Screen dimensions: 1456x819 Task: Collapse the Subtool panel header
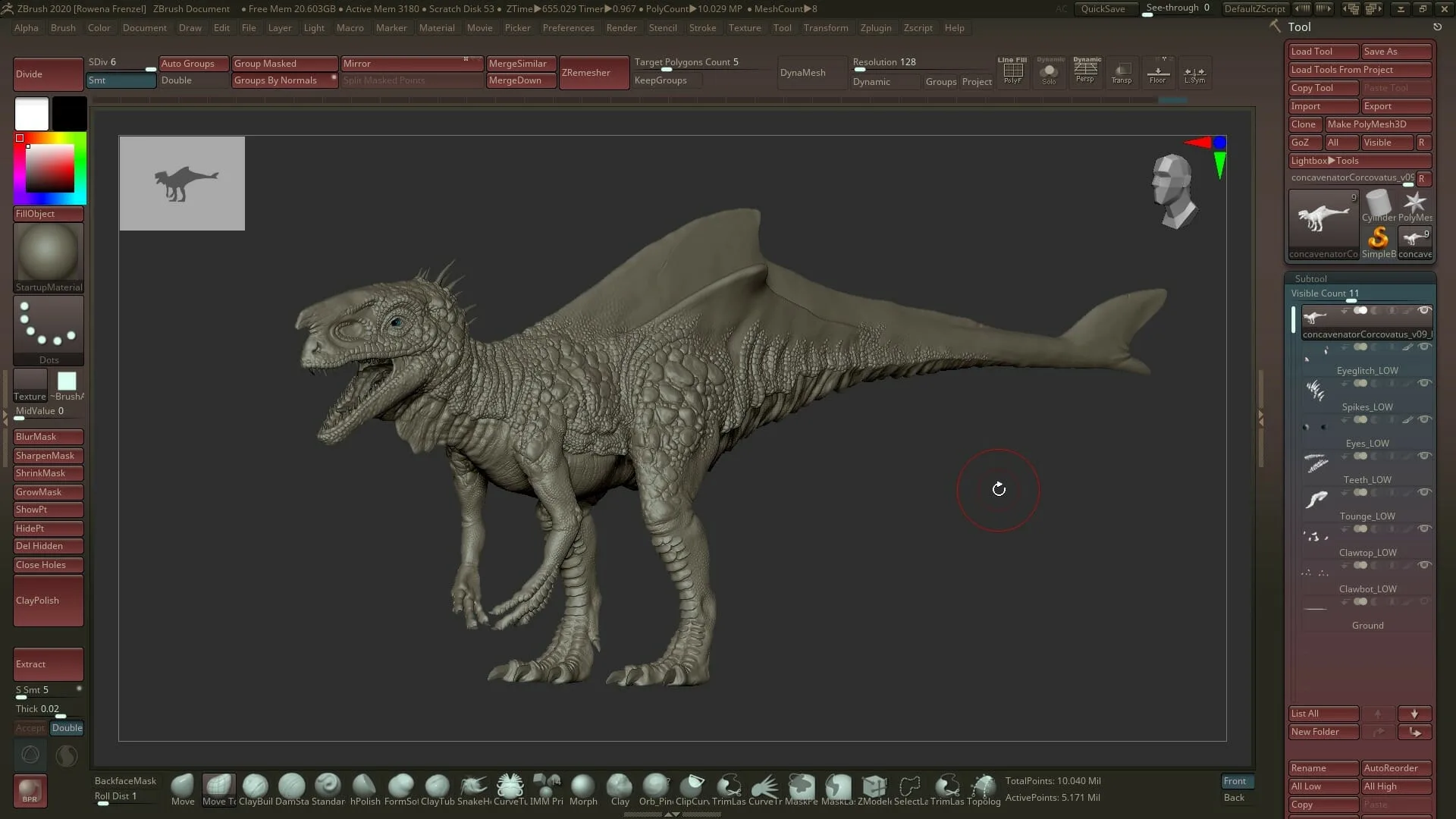pyautogui.click(x=1311, y=278)
